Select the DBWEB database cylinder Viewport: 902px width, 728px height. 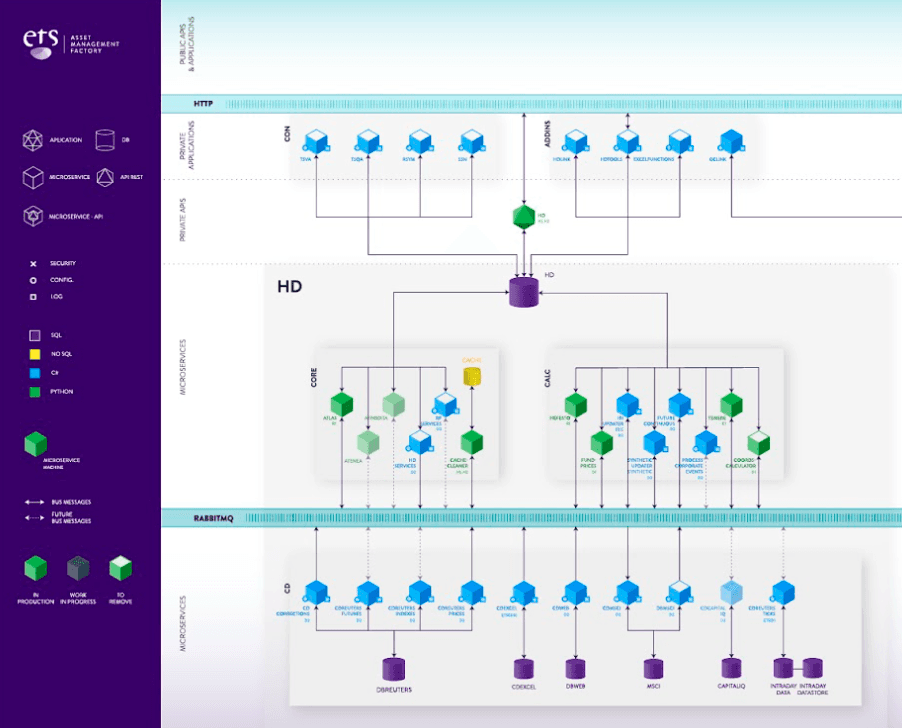click(575, 669)
